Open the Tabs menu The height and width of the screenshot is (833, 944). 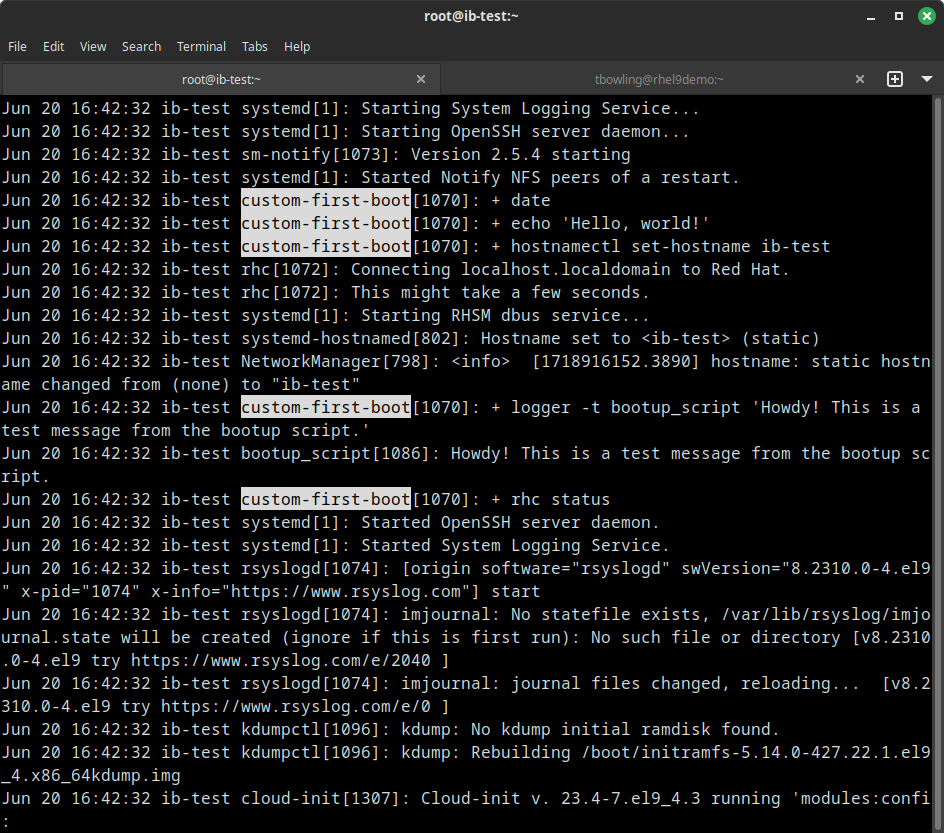click(254, 46)
